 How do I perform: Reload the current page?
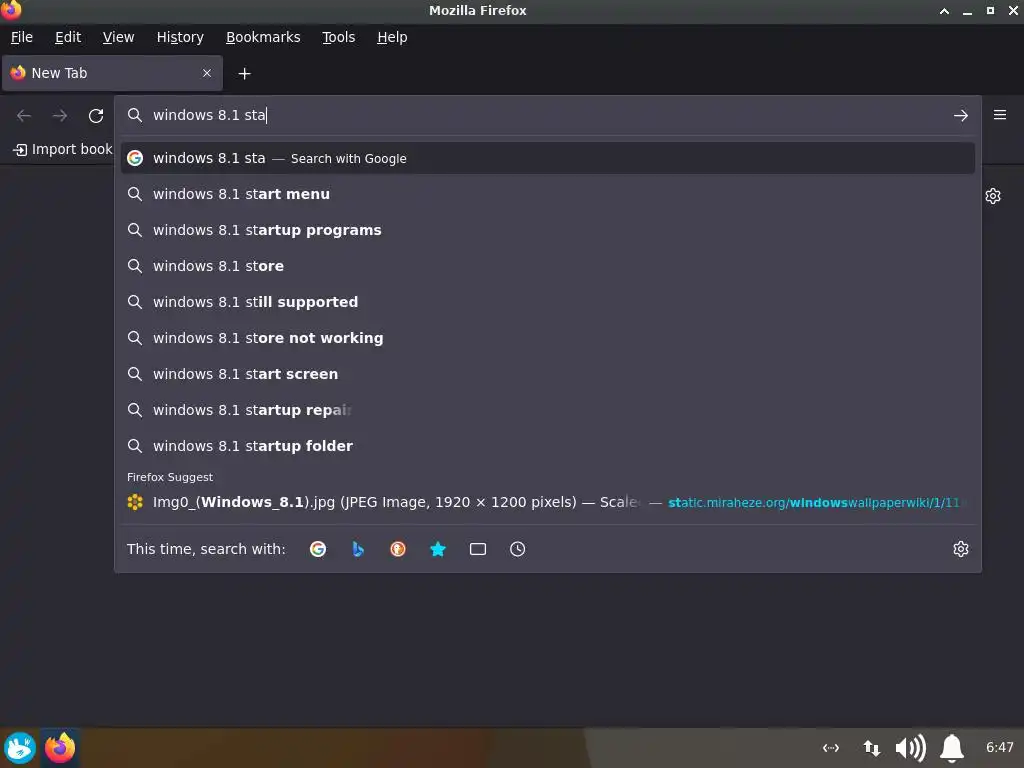click(96, 116)
